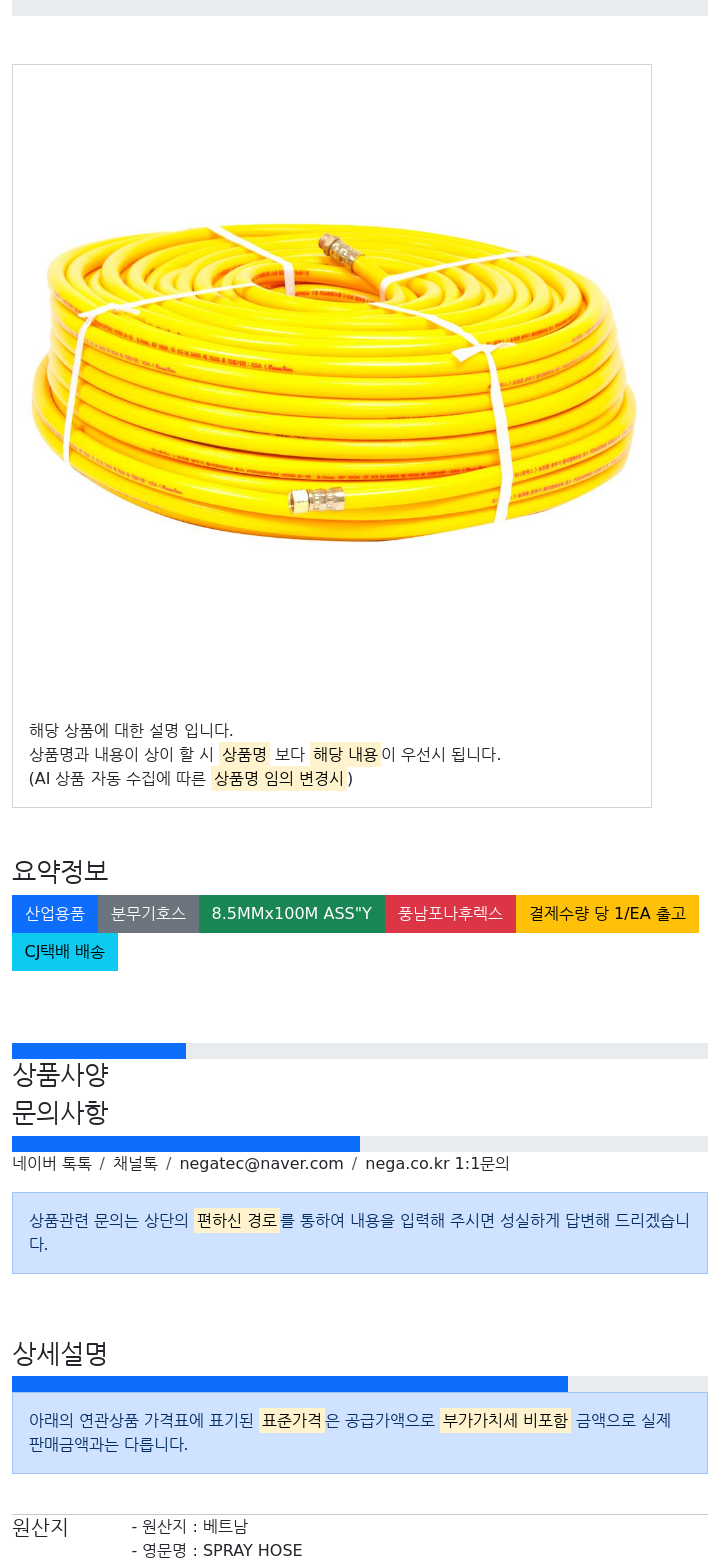Screen dimensions: 720x1563
Task: Click the 문의사항 section heading
Action: coord(60,1112)
